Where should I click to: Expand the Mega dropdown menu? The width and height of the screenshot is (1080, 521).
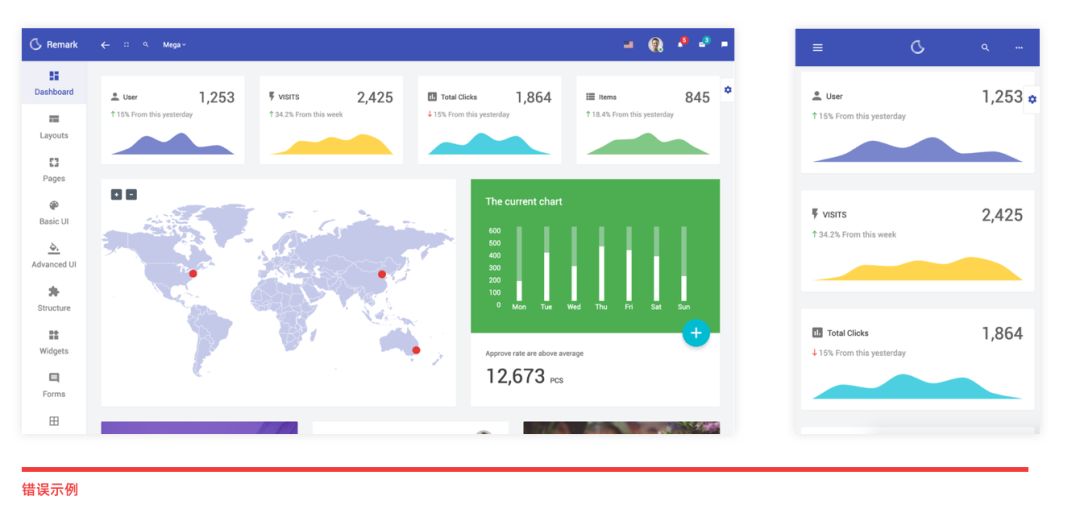click(174, 45)
